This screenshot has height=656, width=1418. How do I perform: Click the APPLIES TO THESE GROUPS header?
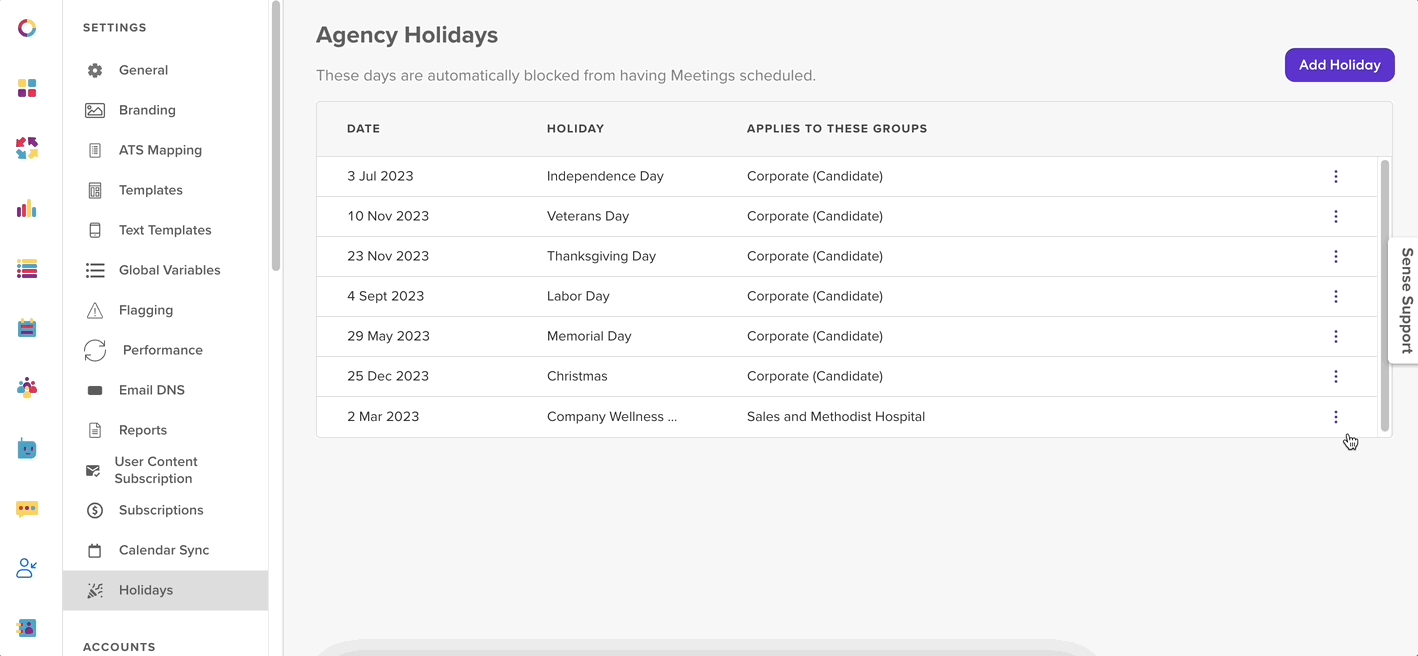coord(837,129)
